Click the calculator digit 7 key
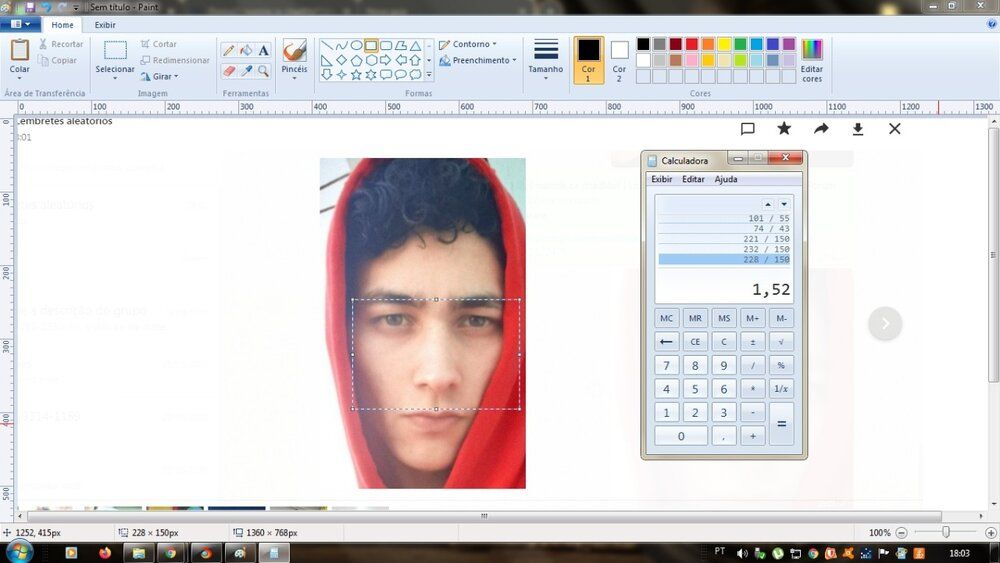 [x=666, y=365]
